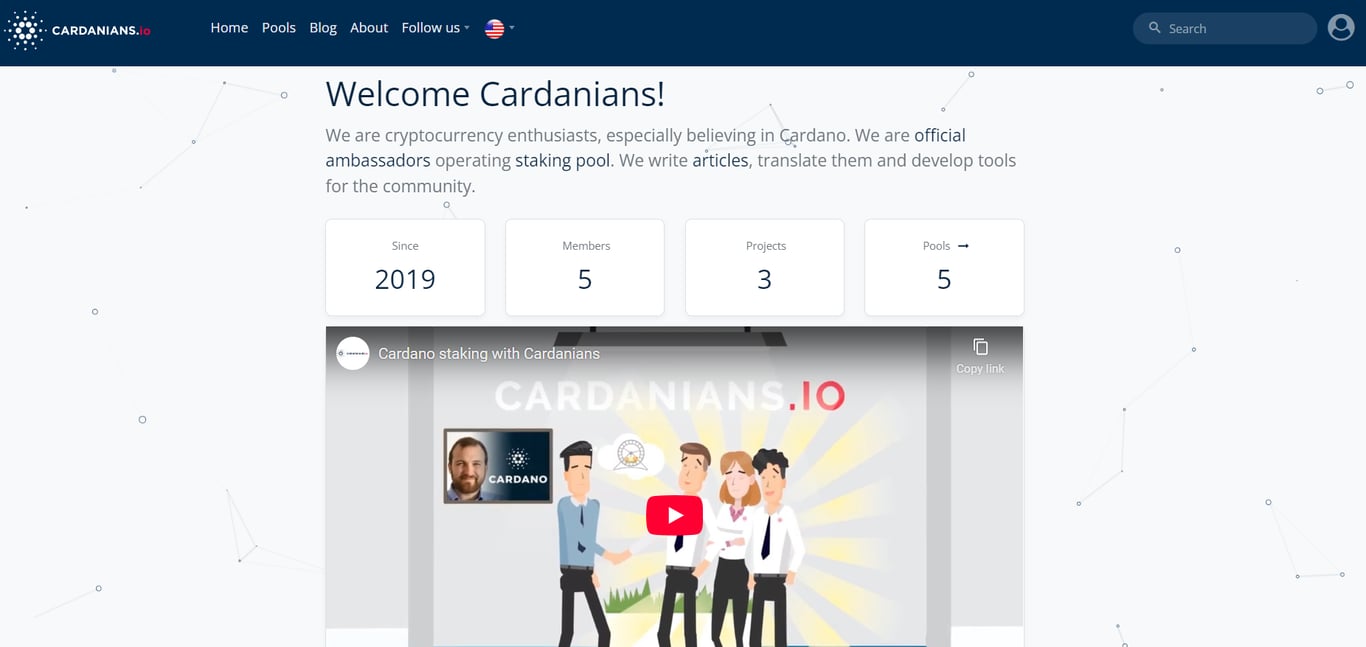Expand the Follow us dropdown

pyautogui.click(x=434, y=27)
